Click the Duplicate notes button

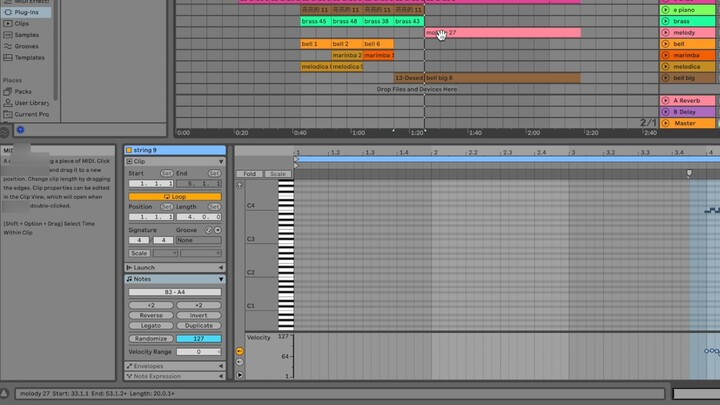click(199, 326)
